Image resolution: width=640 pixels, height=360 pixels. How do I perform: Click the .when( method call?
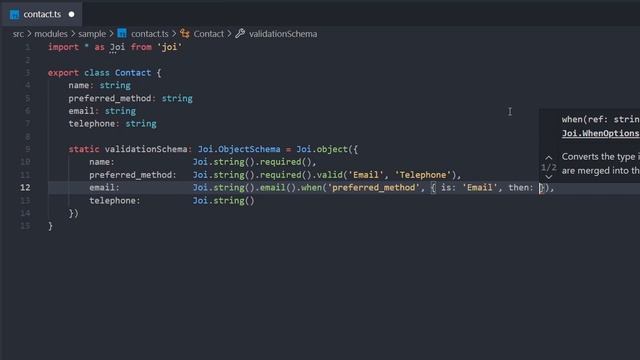tap(311, 188)
